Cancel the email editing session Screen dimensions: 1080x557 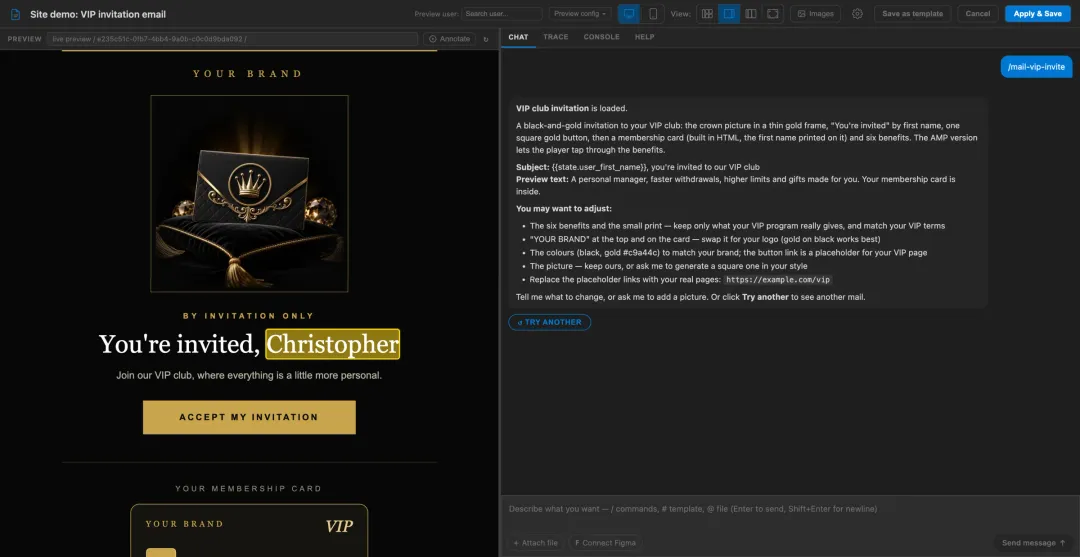point(977,14)
